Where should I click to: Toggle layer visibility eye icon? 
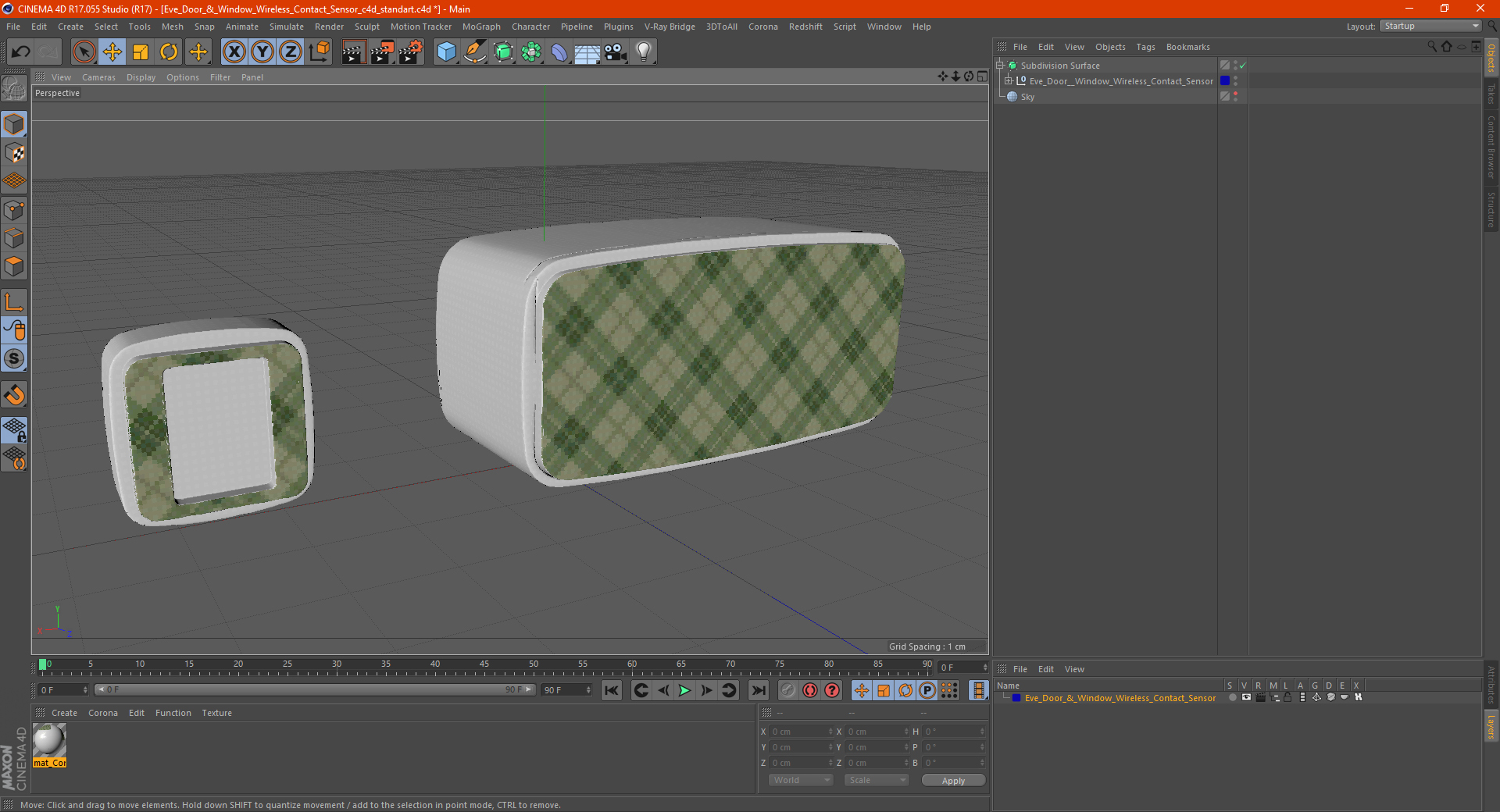1246,698
